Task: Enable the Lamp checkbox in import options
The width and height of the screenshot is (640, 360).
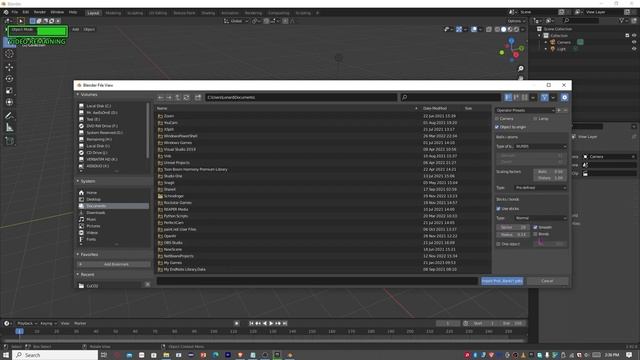Action: [535, 119]
